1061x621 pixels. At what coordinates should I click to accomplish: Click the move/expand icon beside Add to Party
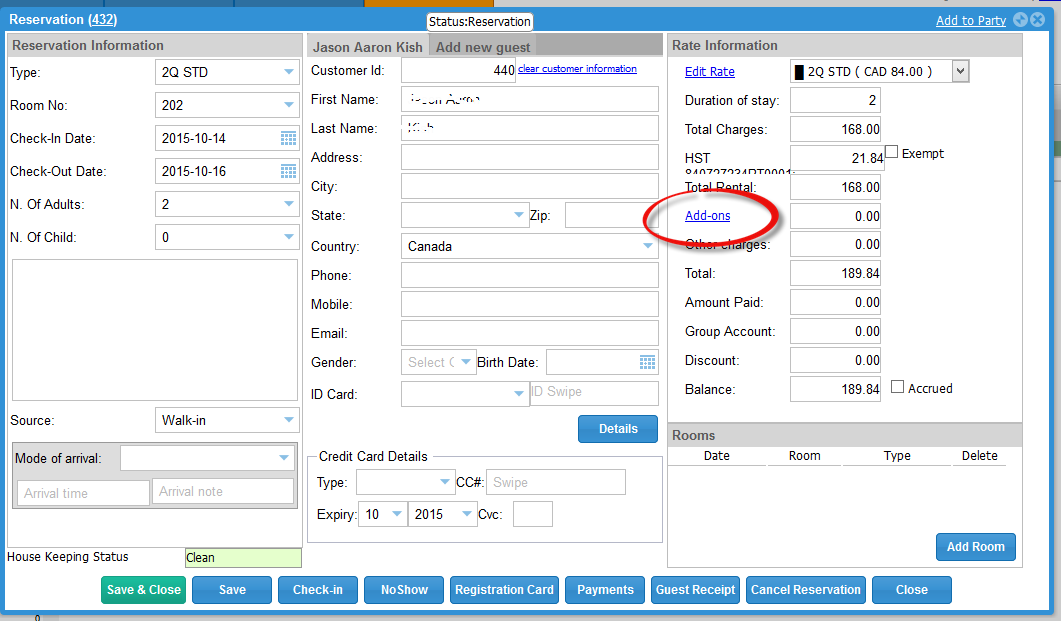[x=1020, y=20]
